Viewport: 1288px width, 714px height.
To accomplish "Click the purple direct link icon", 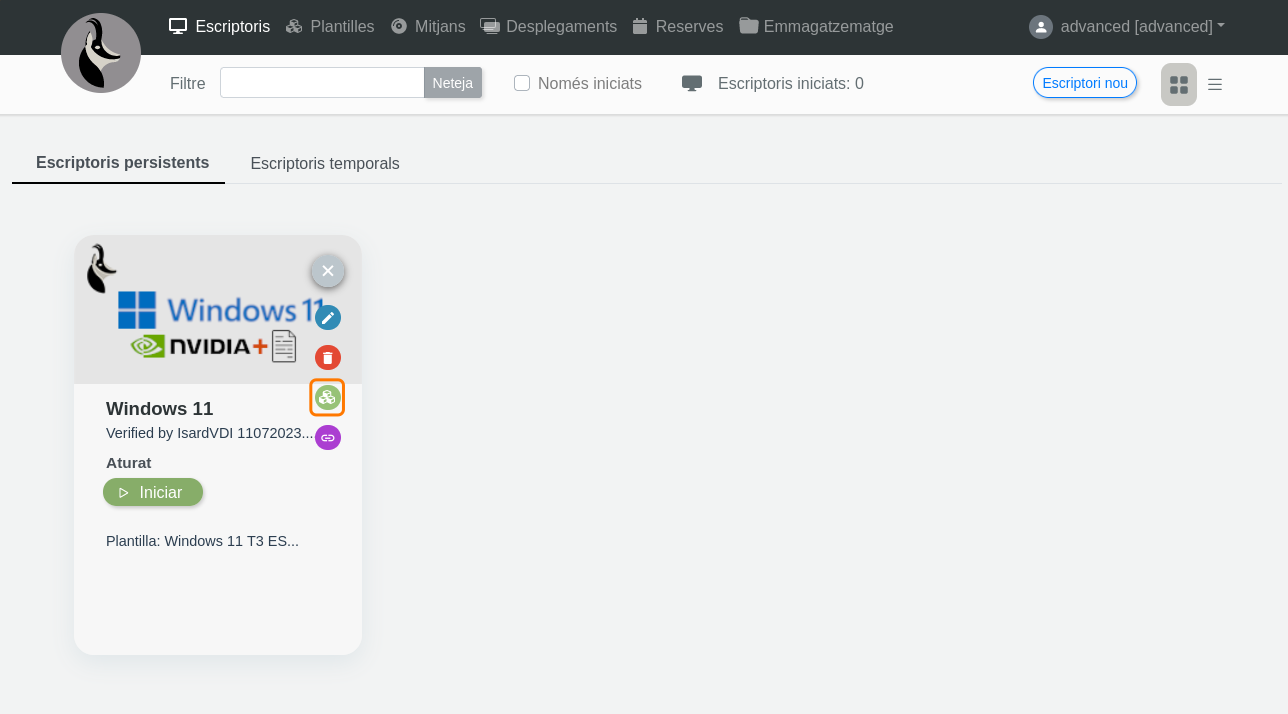I will click(x=328, y=438).
